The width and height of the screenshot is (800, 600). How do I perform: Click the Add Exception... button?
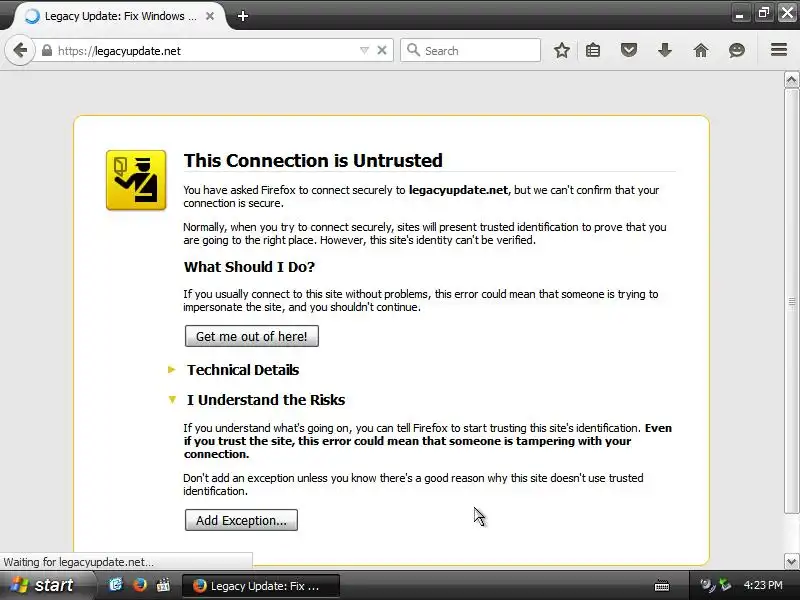point(241,520)
